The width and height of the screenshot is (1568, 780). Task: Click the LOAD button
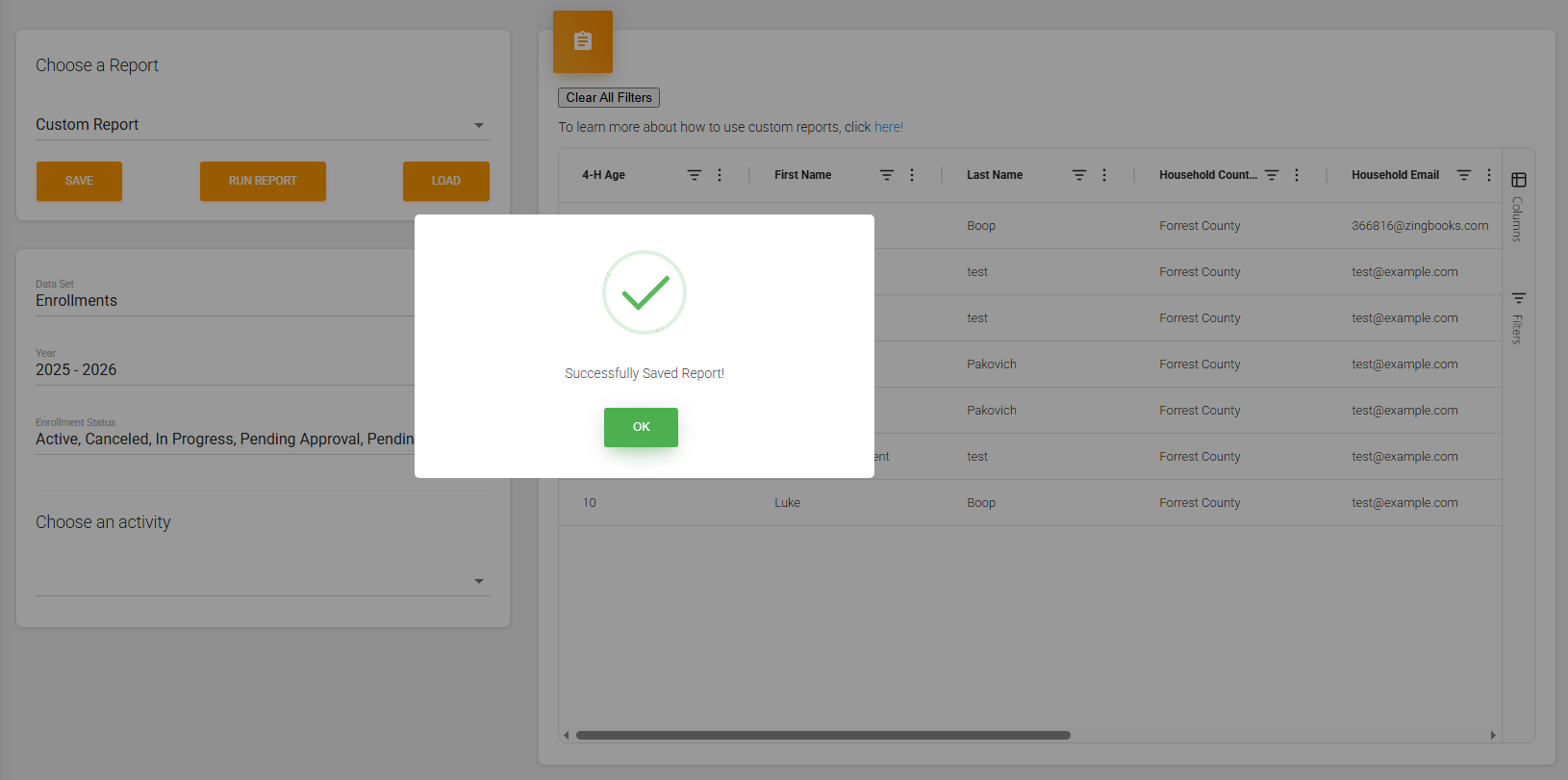pyautogui.click(x=445, y=181)
